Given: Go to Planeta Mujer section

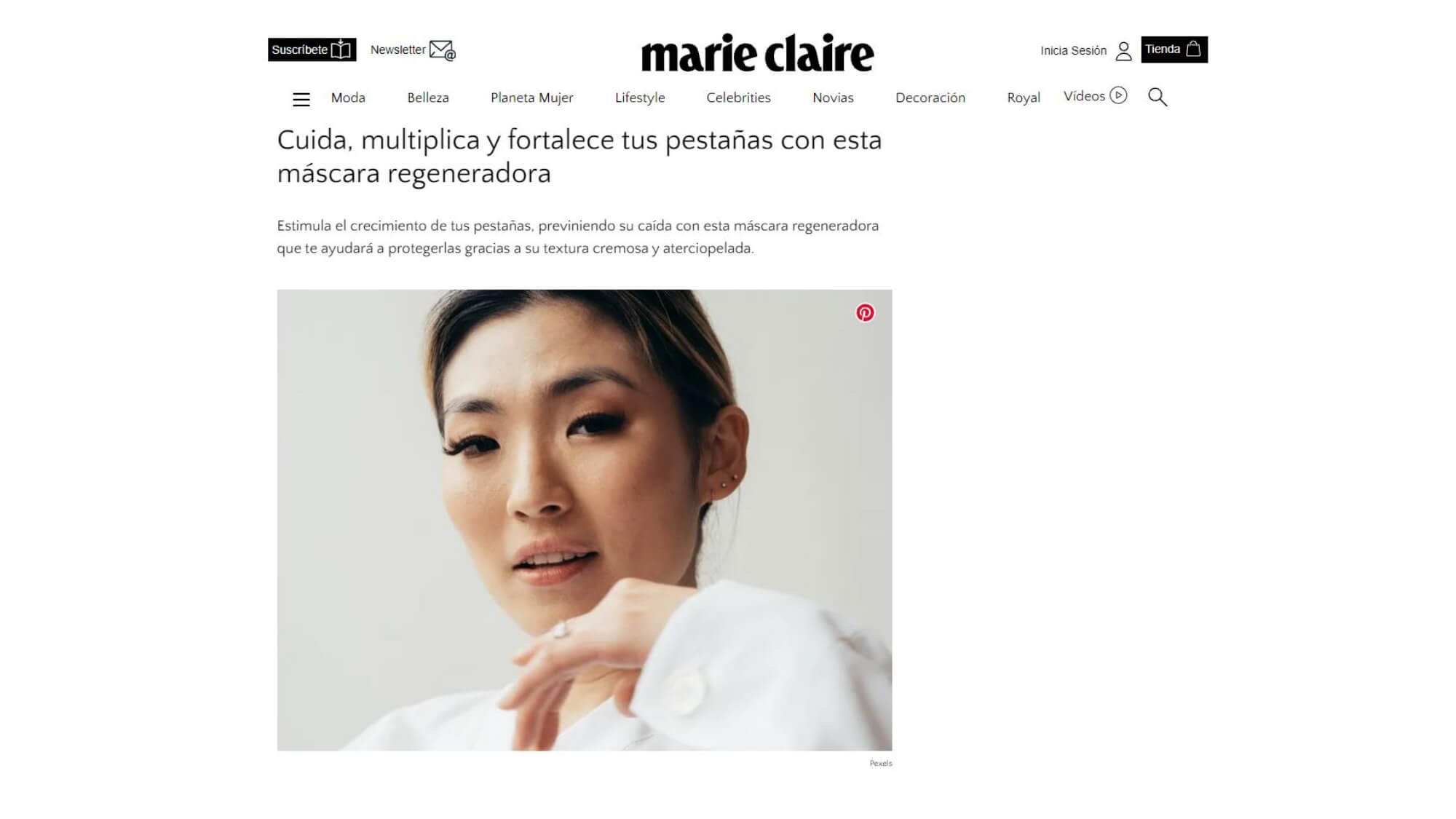Looking at the screenshot, I should coord(532,98).
